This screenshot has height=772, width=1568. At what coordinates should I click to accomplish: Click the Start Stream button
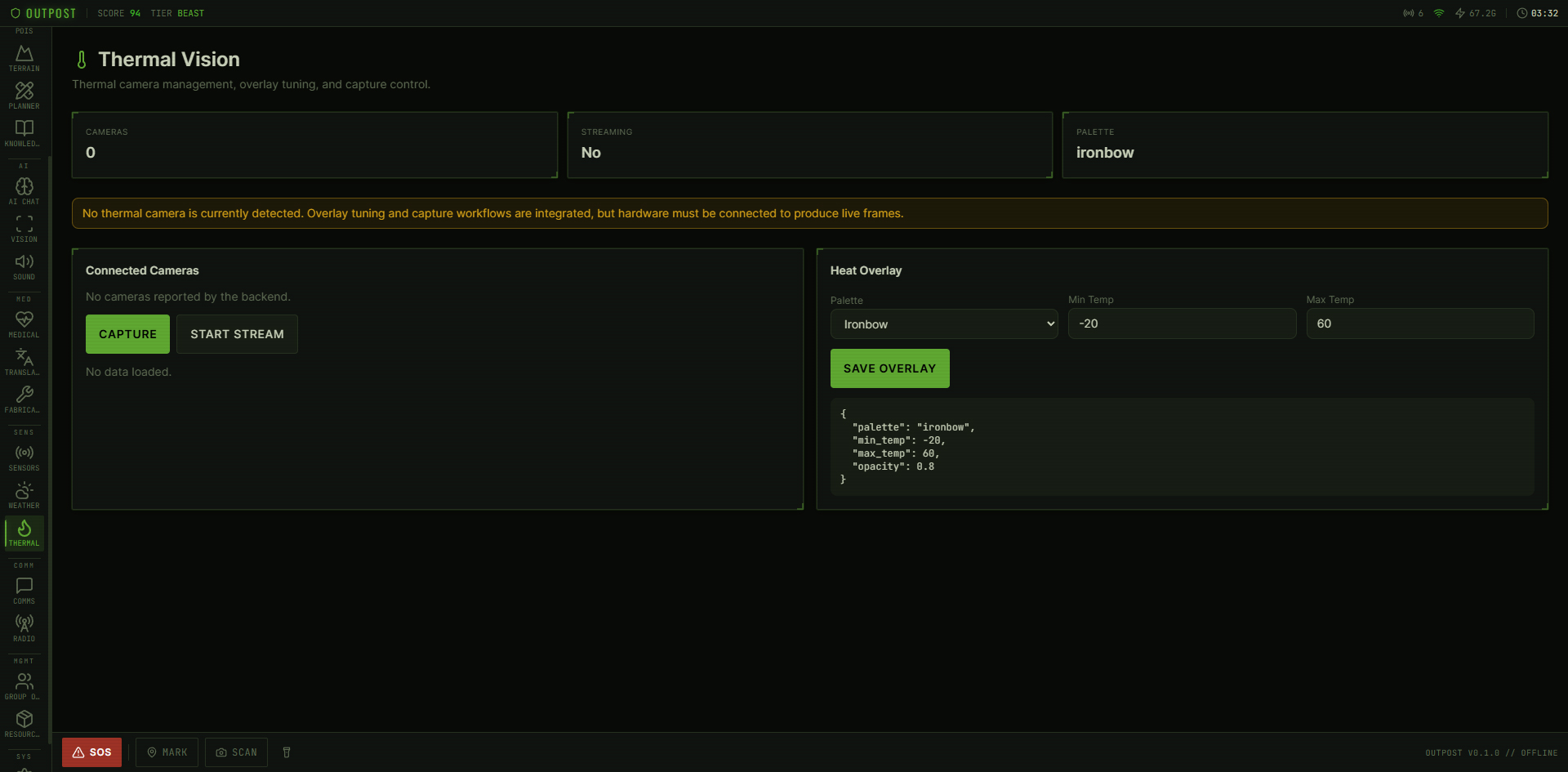[x=237, y=334]
